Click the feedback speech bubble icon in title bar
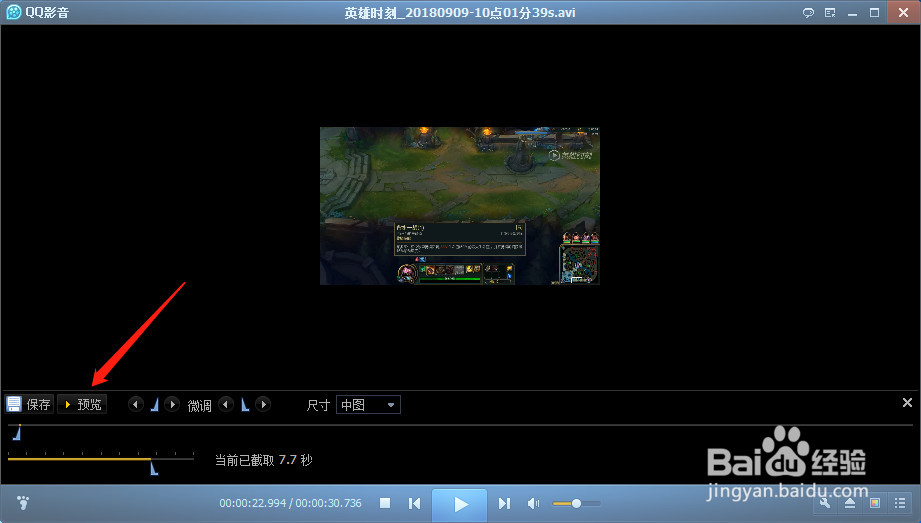The image size is (921, 523). point(808,12)
